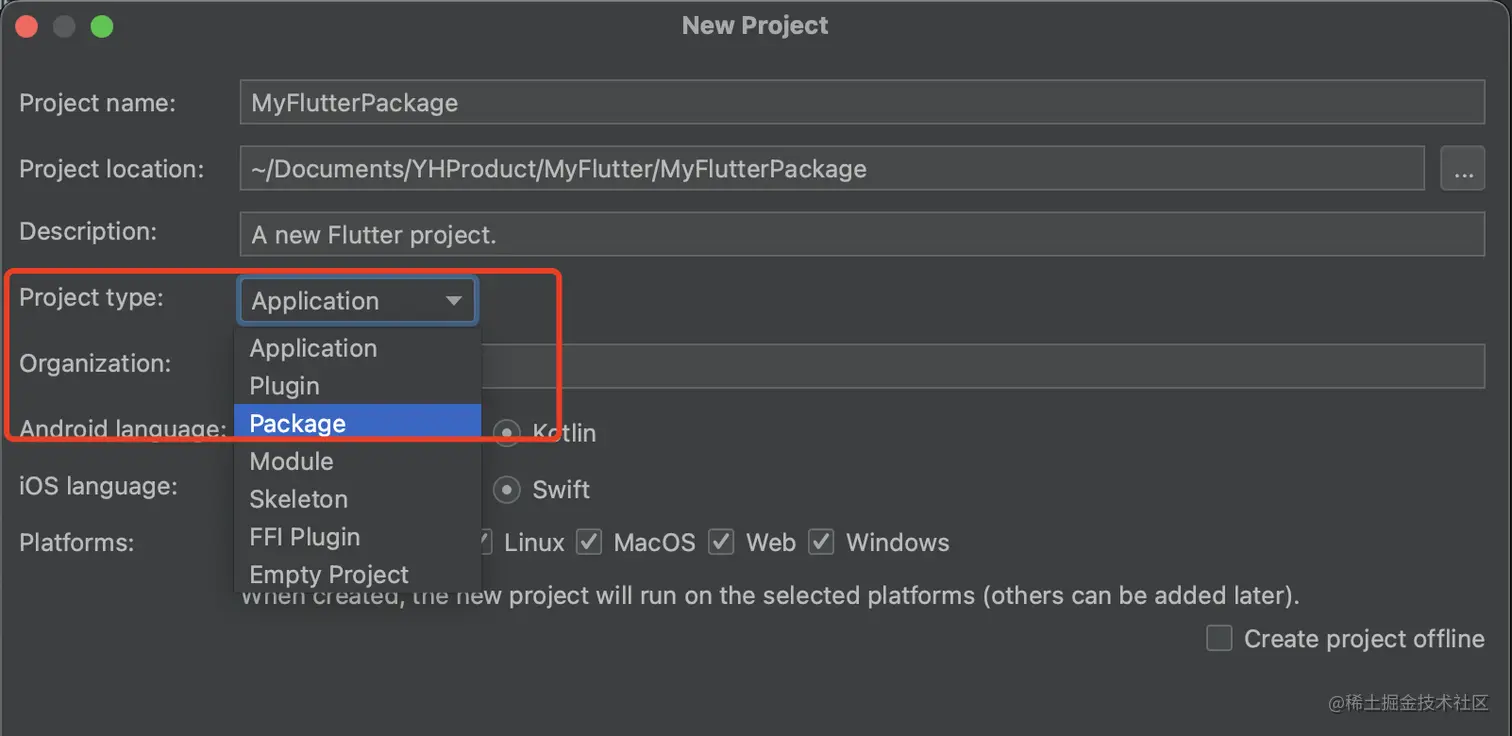Open the browse location ellipsis button
Viewport: 1512px width, 736px height.
point(1462,169)
